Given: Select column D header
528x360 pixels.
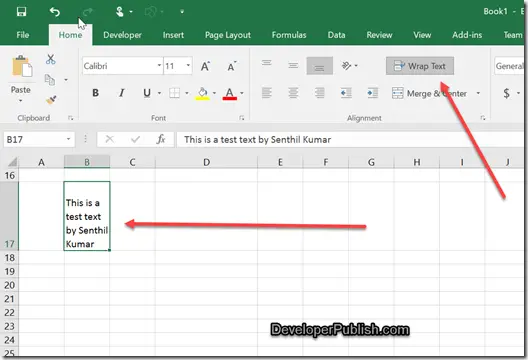Looking at the screenshot, I should [206, 162].
